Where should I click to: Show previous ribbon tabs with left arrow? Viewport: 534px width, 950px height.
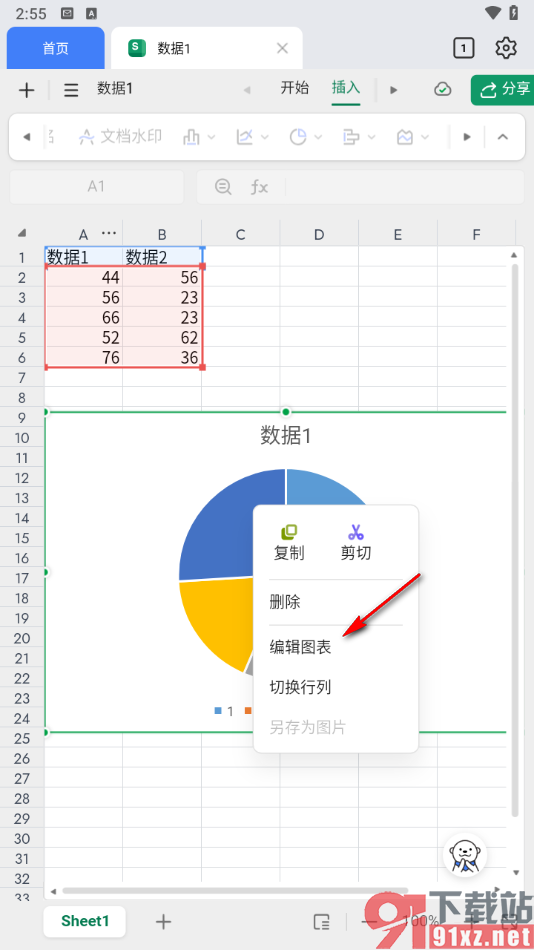[247, 90]
